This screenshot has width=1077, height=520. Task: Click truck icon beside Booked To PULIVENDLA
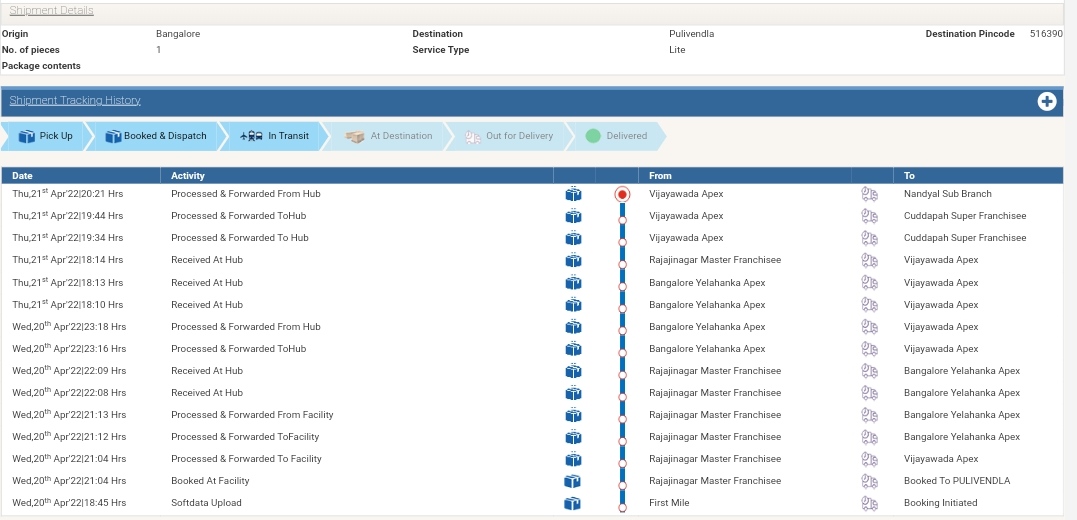(x=869, y=481)
